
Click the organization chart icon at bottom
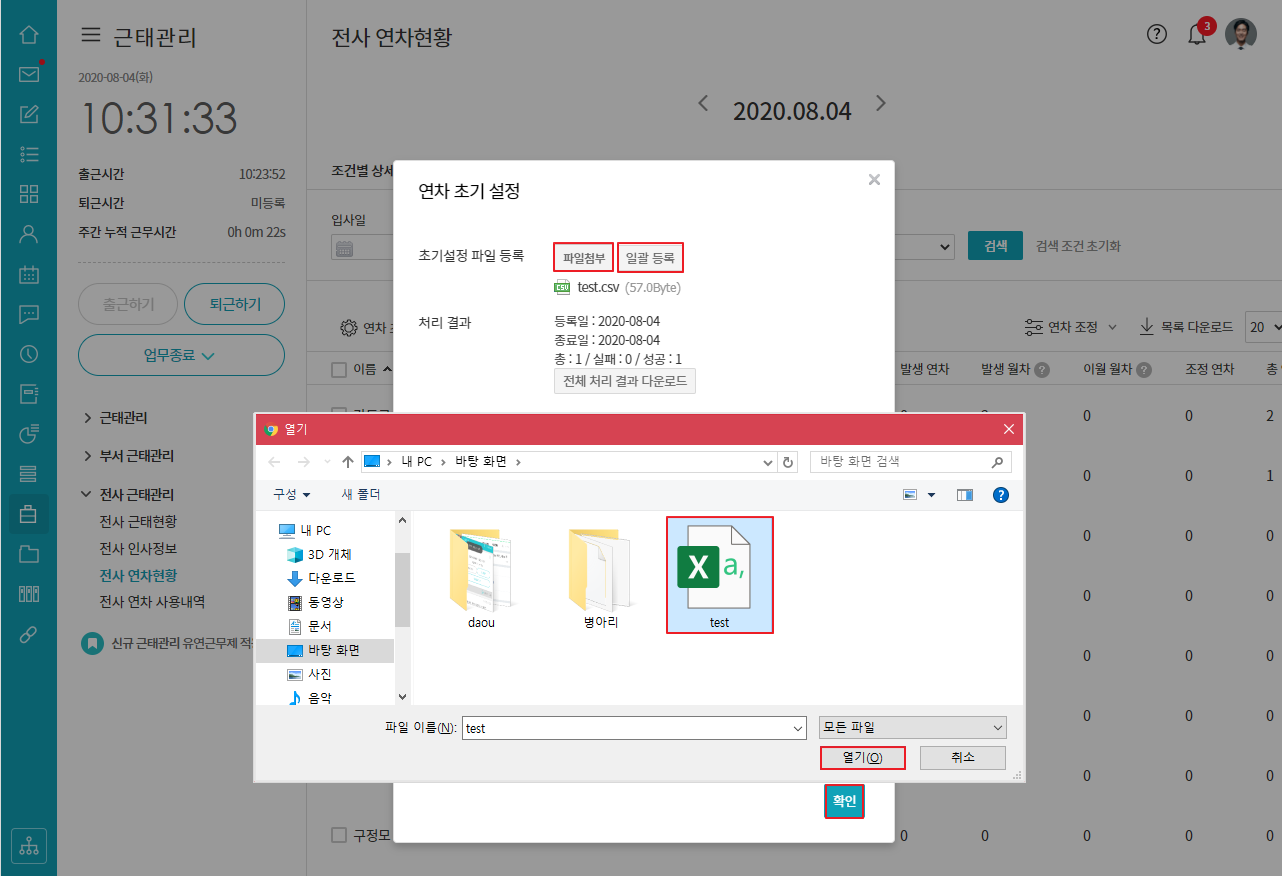[x=28, y=845]
